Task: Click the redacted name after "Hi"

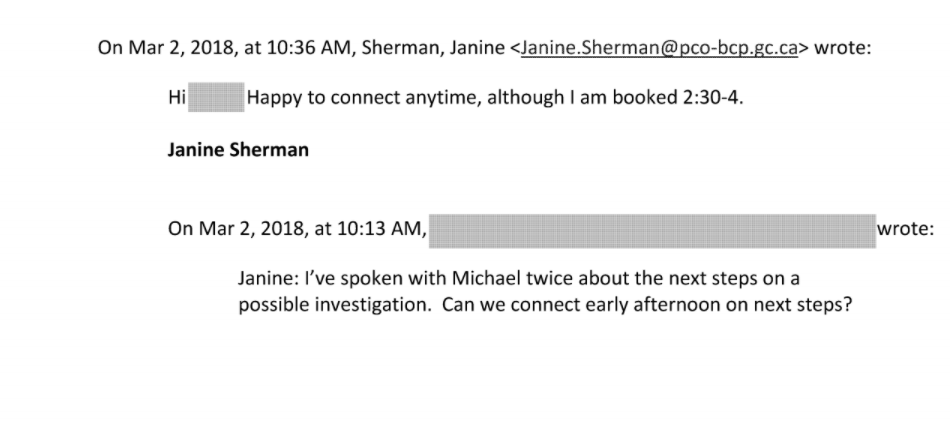Action: click(216, 101)
